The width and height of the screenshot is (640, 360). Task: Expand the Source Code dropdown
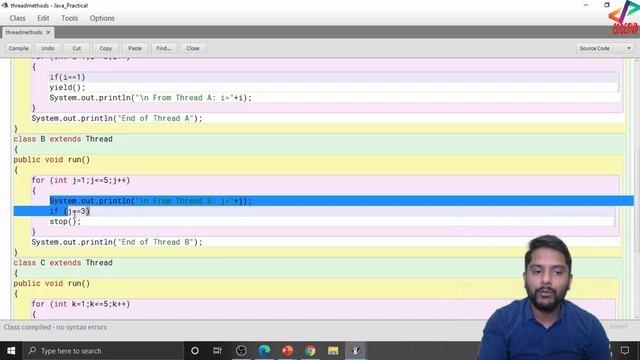point(605,48)
